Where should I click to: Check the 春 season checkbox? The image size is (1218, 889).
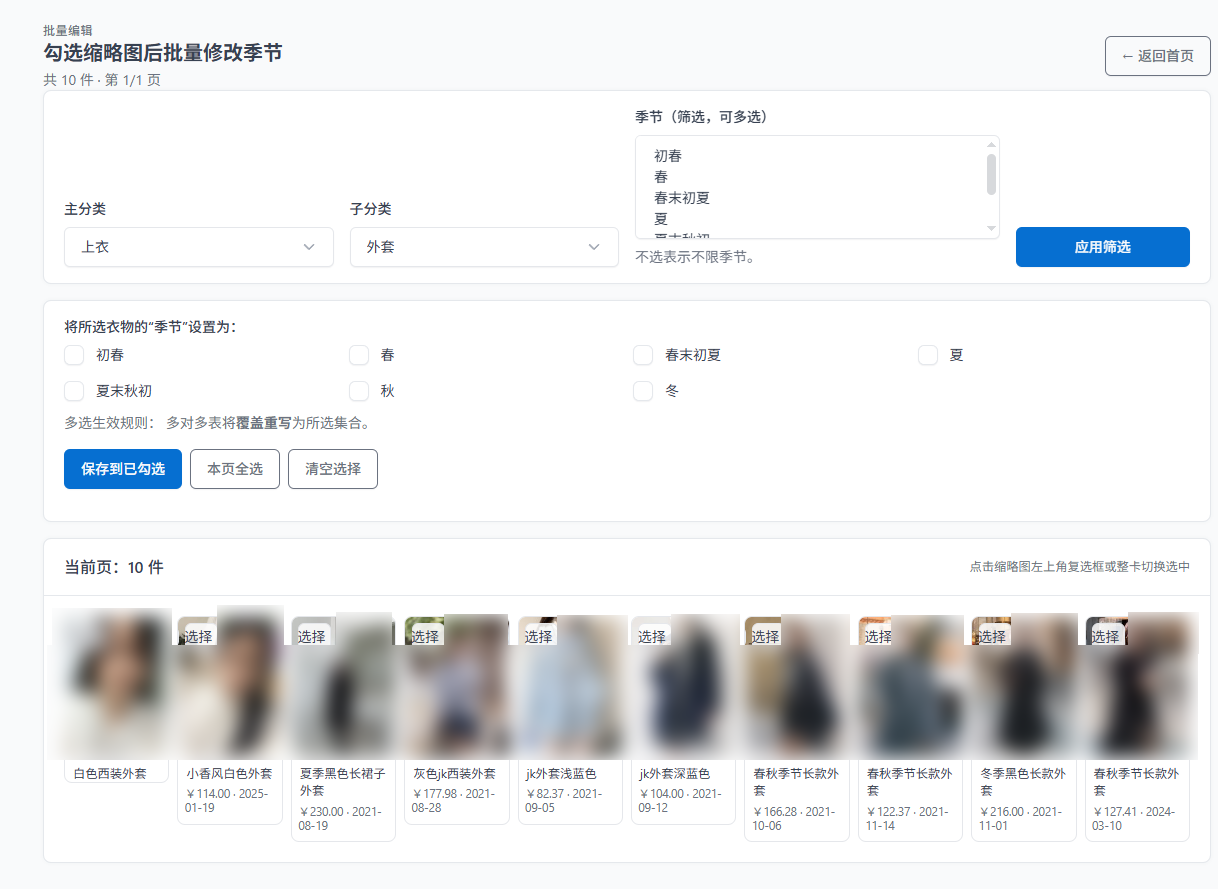(359, 355)
